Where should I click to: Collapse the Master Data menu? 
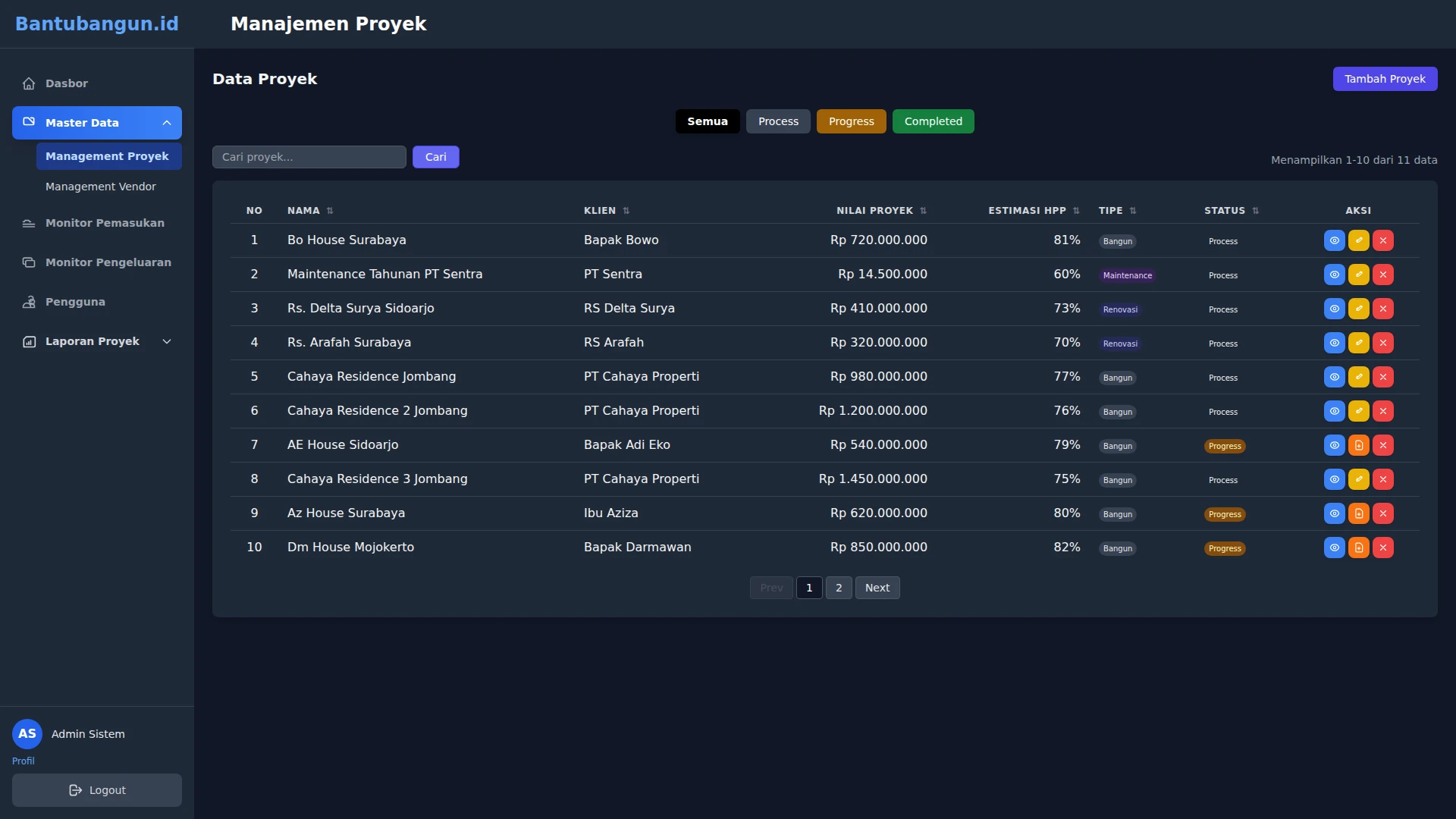tap(97, 123)
